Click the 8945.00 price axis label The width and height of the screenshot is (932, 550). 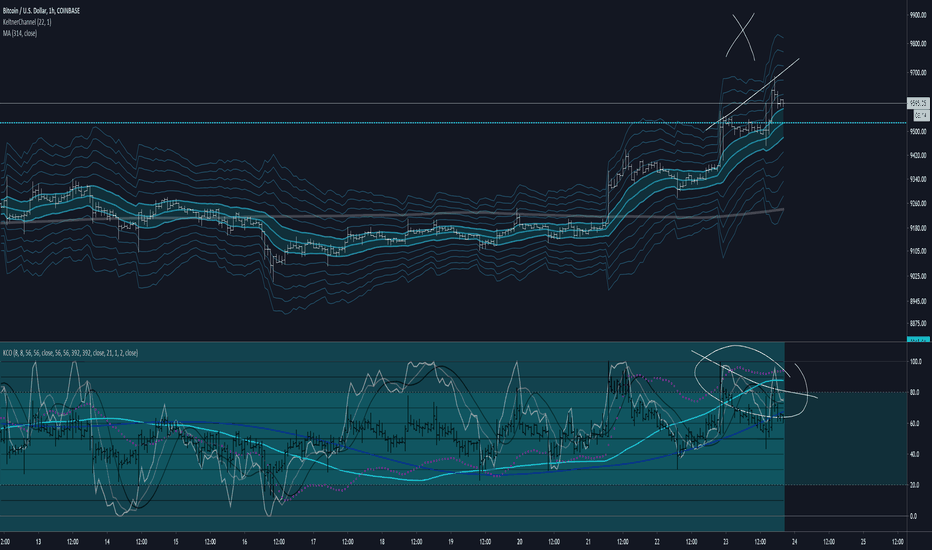tap(918, 301)
